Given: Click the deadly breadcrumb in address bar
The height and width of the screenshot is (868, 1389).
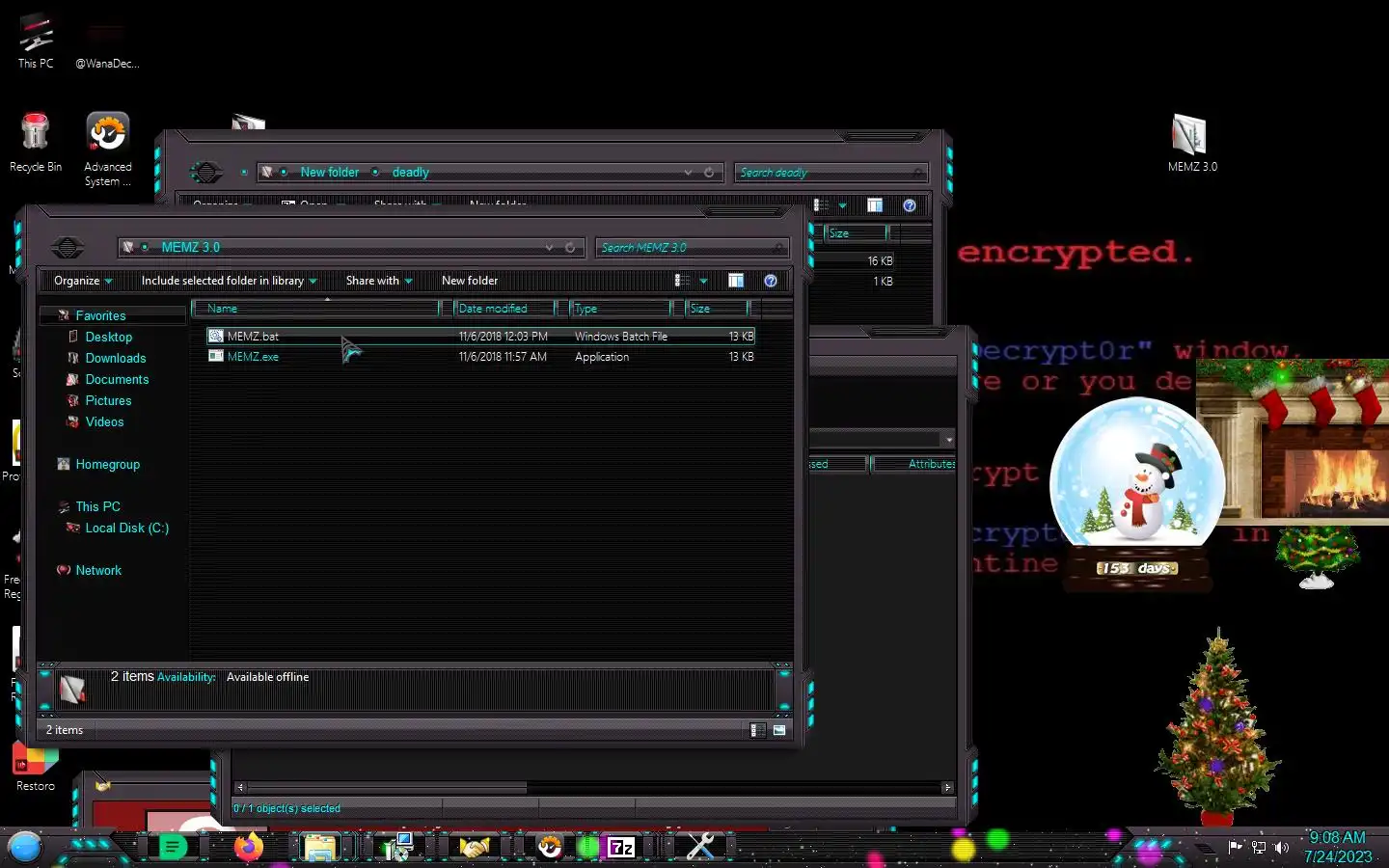Looking at the screenshot, I should tap(411, 173).
